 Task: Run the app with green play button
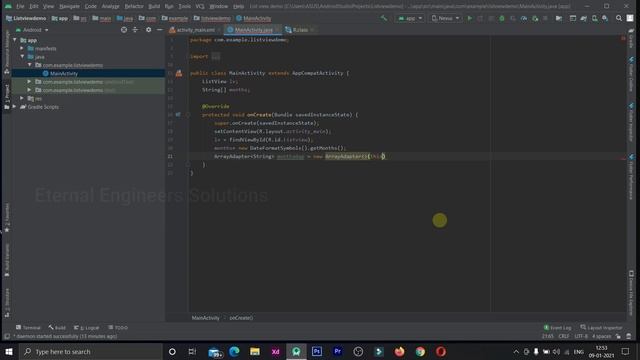pyautogui.click(x=470, y=18)
